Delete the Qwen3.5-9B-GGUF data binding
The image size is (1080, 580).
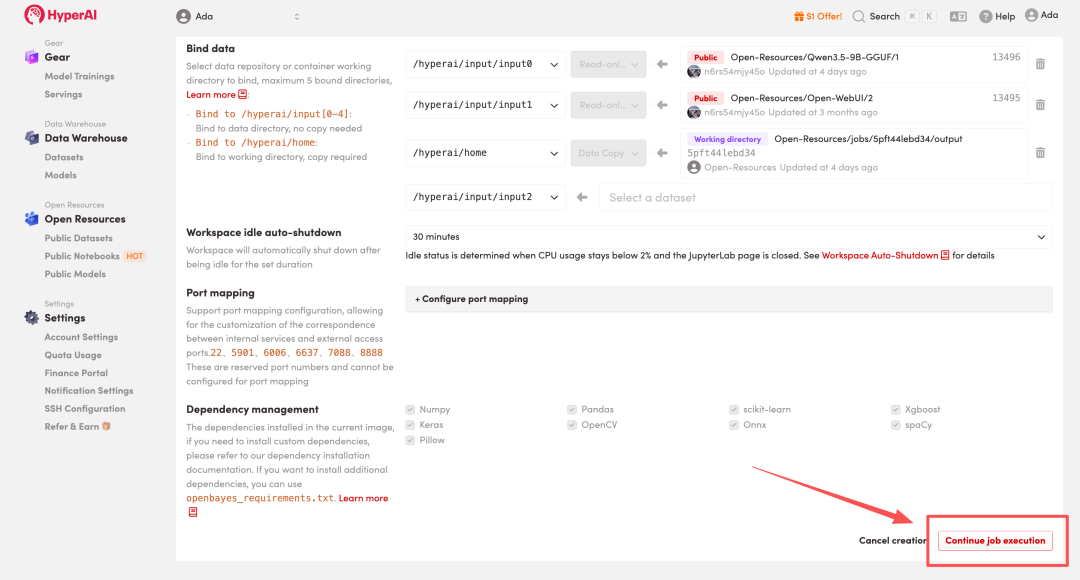tap(1040, 64)
